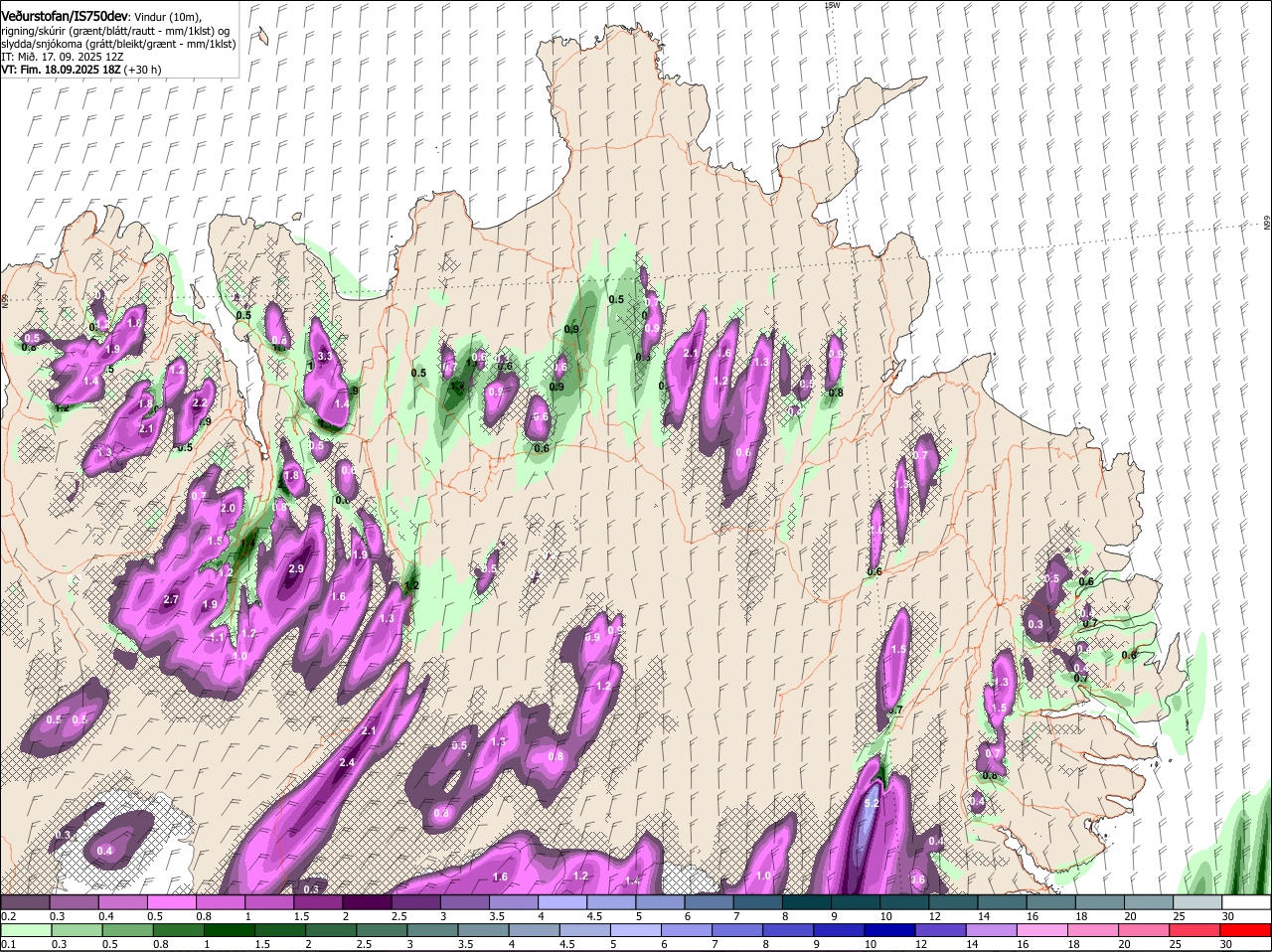The height and width of the screenshot is (952, 1272).
Task: Select snow legend swatch starting at 8
Action: [x=806, y=902]
